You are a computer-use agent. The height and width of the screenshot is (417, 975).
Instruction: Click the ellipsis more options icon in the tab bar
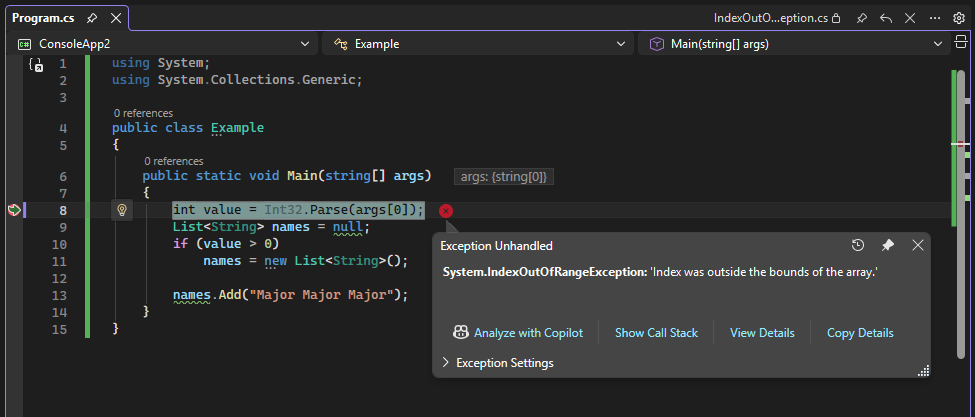[x=934, y=18]
